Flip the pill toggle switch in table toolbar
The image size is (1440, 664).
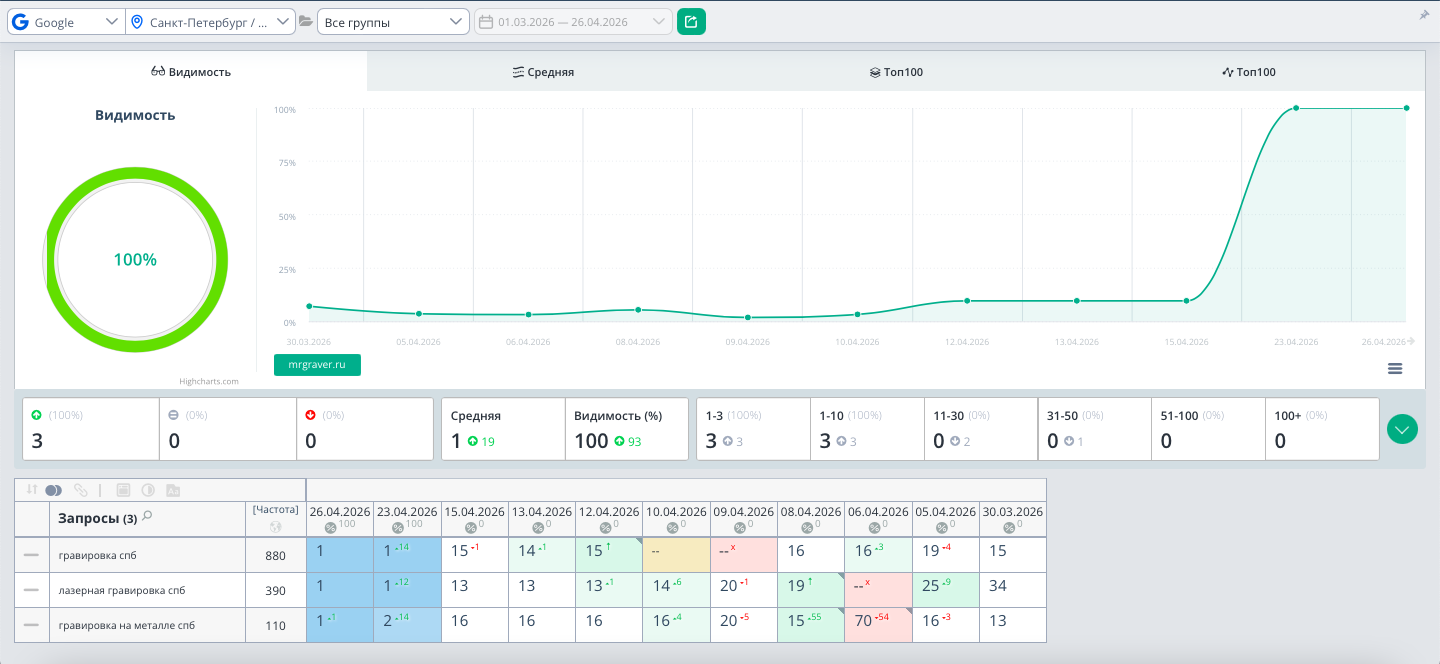click(x=54, y=490)
